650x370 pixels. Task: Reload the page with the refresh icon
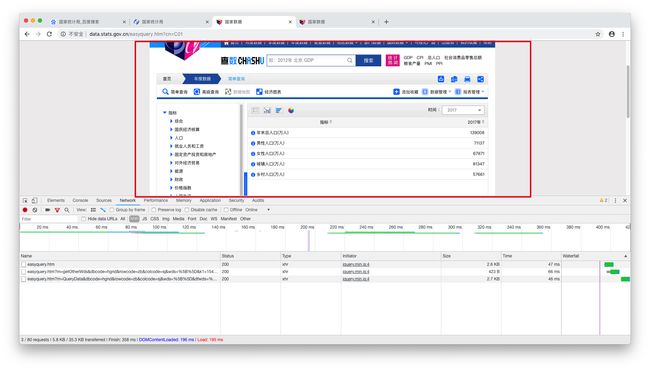(x=49, y=34)
